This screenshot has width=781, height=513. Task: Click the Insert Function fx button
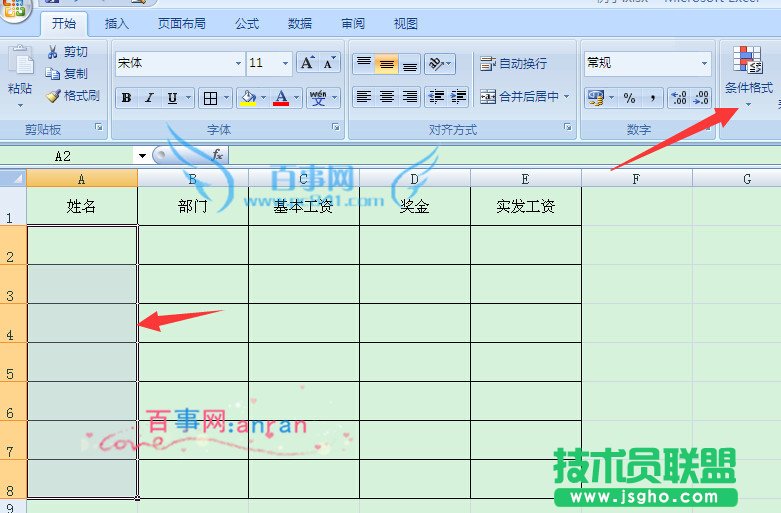[x=218, y=155]
